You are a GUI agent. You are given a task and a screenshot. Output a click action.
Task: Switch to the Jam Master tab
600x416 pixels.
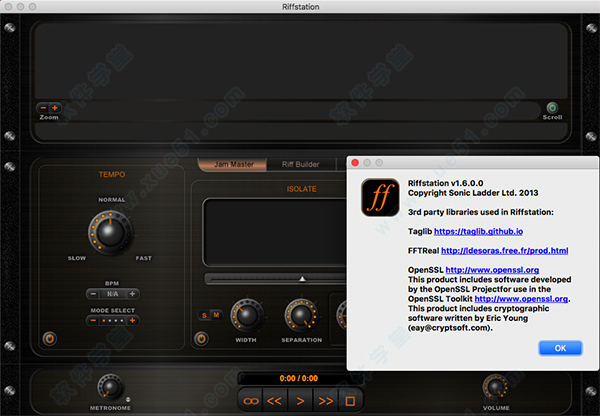(x=233, y=164)
